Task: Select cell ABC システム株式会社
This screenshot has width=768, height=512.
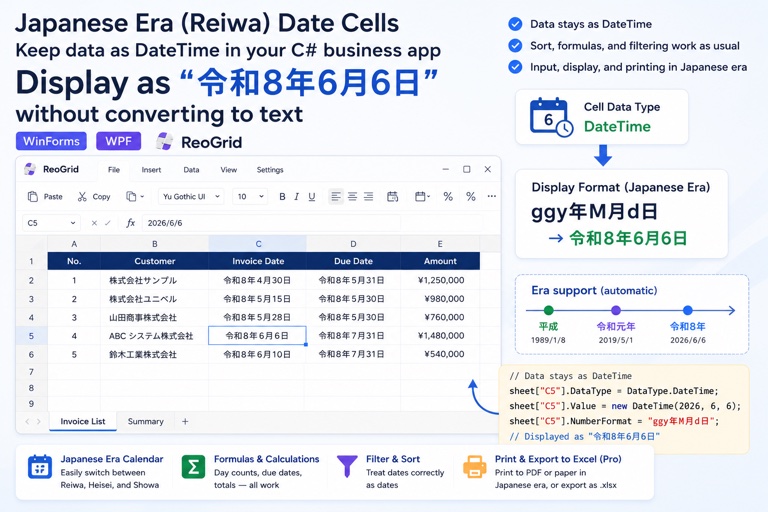Action: point(154,336)
